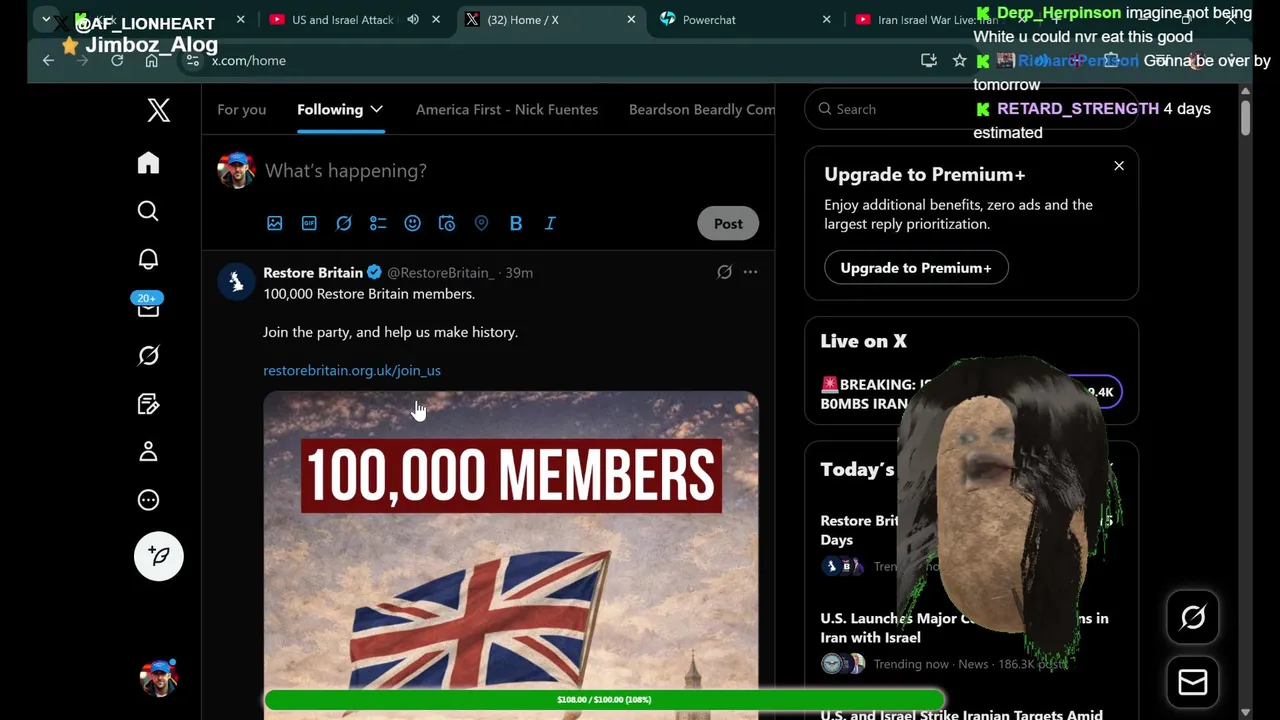Screen dimensions: 1280x720
Task: Click green donation goal progress bar
Action: 603,700
